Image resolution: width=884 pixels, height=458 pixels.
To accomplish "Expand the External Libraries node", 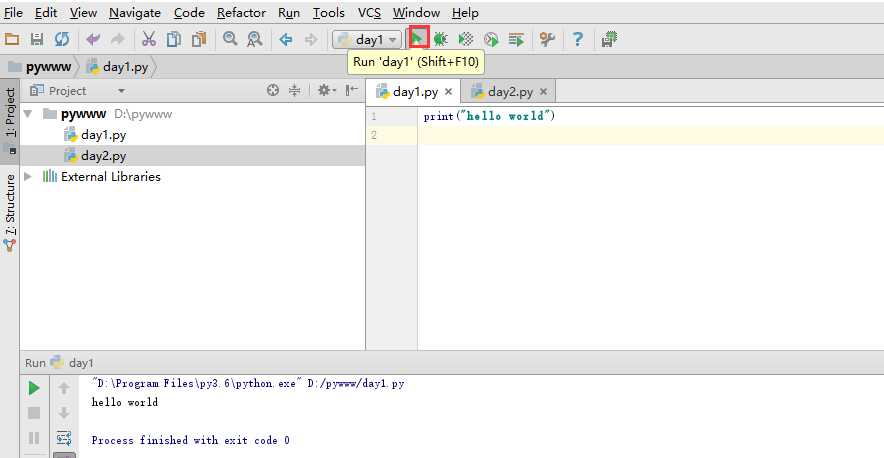I will (x=28, y=177).
